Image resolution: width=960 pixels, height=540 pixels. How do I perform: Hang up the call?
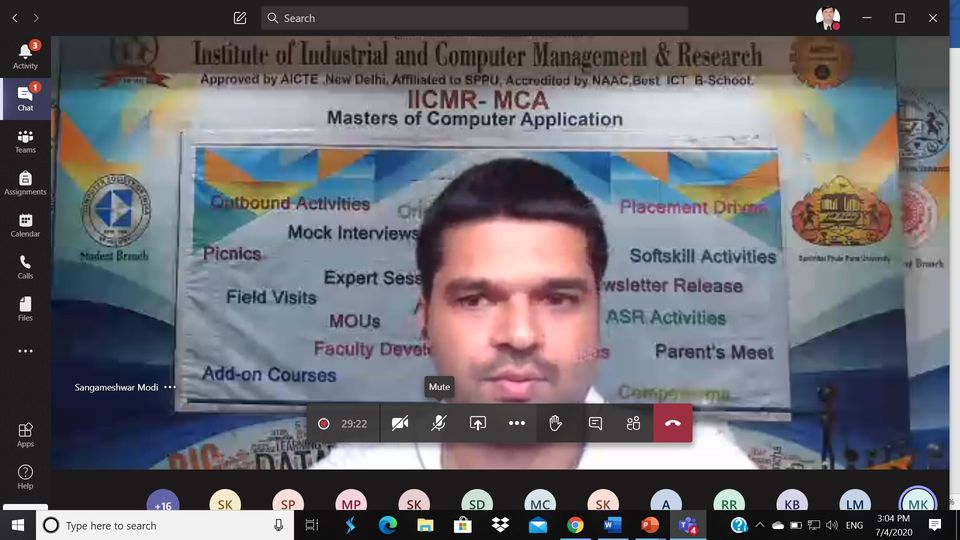(x=672, y=423)
